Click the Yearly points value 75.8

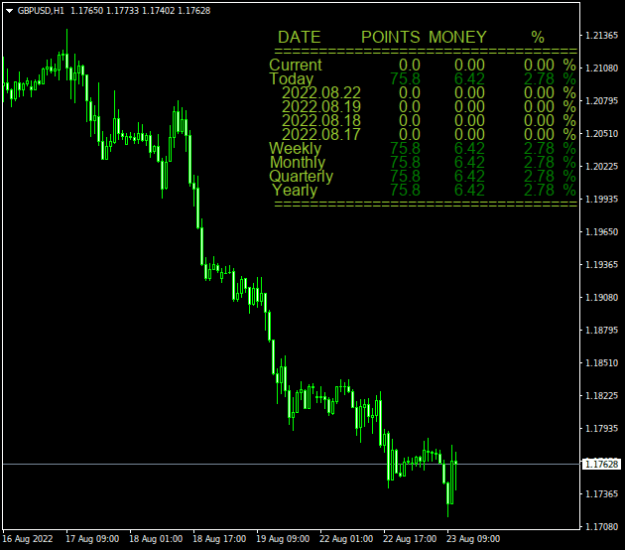[405, 191]
